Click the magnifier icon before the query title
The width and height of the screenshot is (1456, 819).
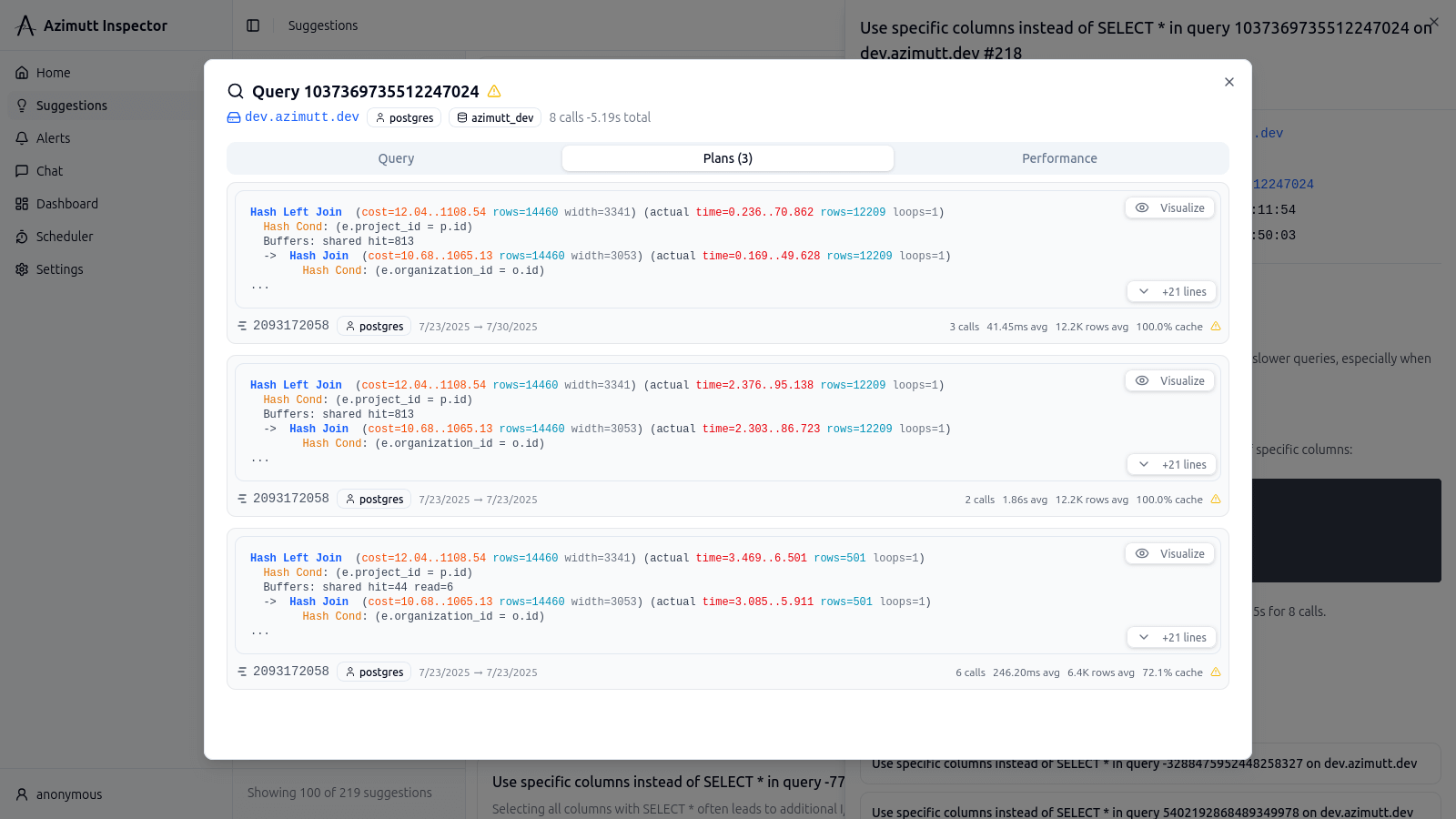(x=236, y=91)
